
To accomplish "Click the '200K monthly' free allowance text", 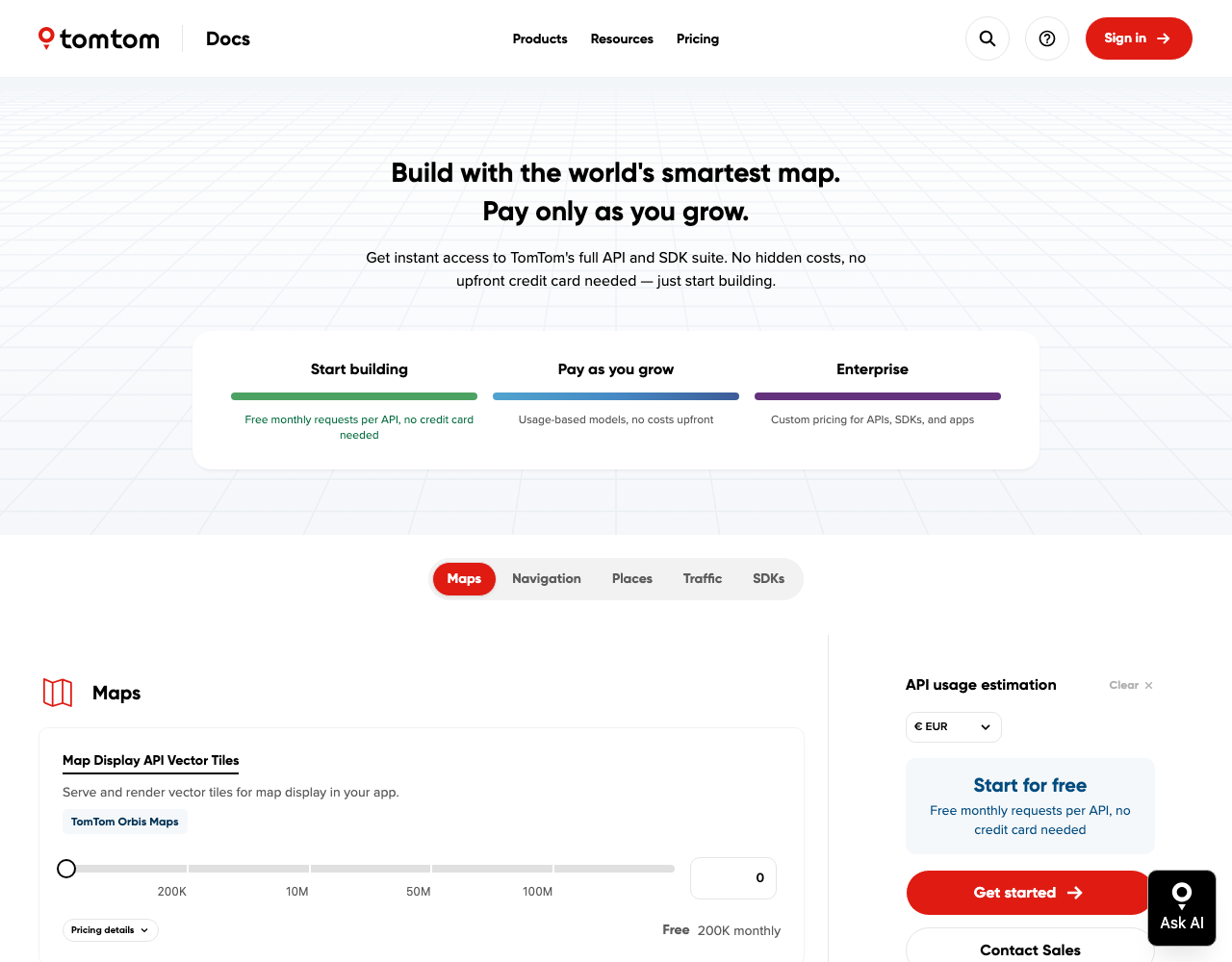I will tap(739, 931).
